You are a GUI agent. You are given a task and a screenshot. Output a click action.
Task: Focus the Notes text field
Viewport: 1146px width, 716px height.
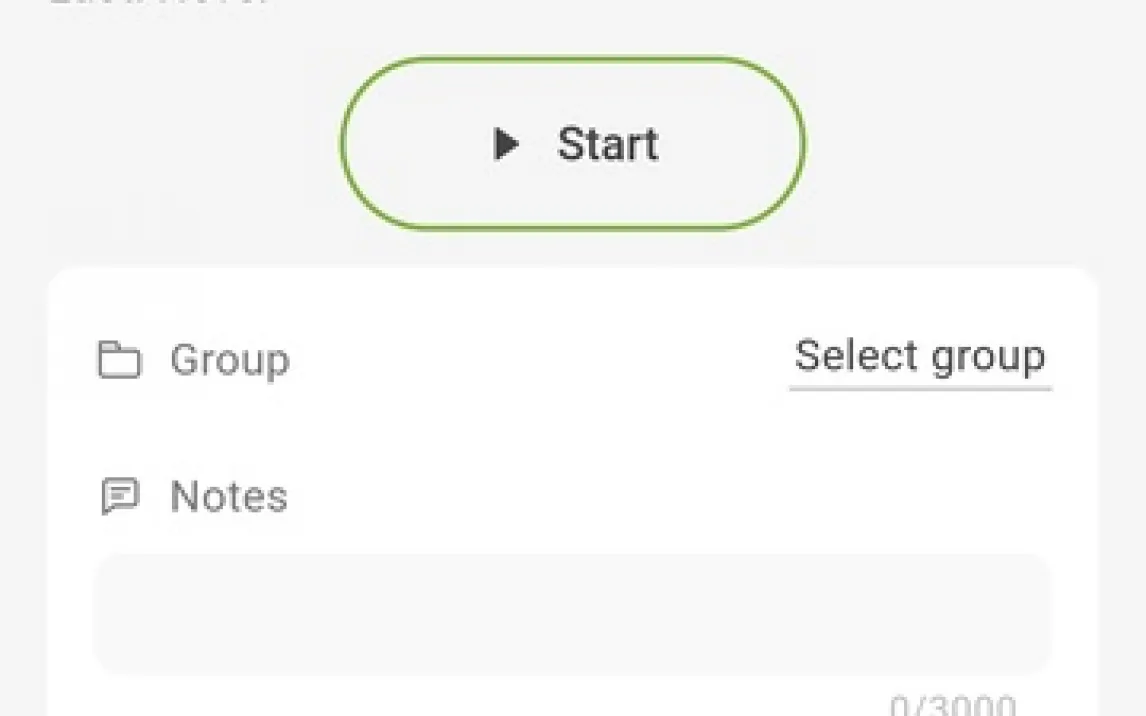[x=573, y=614]
